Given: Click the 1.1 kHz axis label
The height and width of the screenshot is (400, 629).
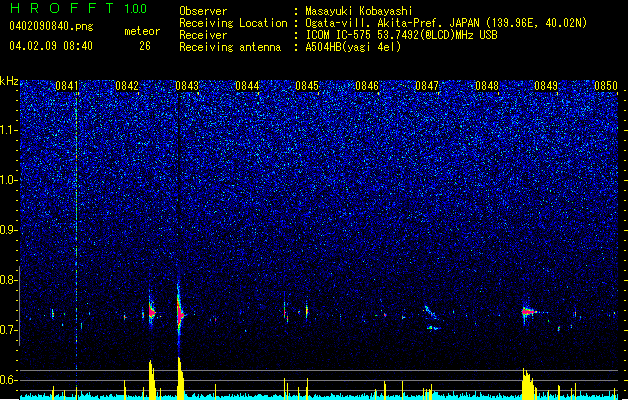Looking at the screenshot, I should (x=9, y=130).
